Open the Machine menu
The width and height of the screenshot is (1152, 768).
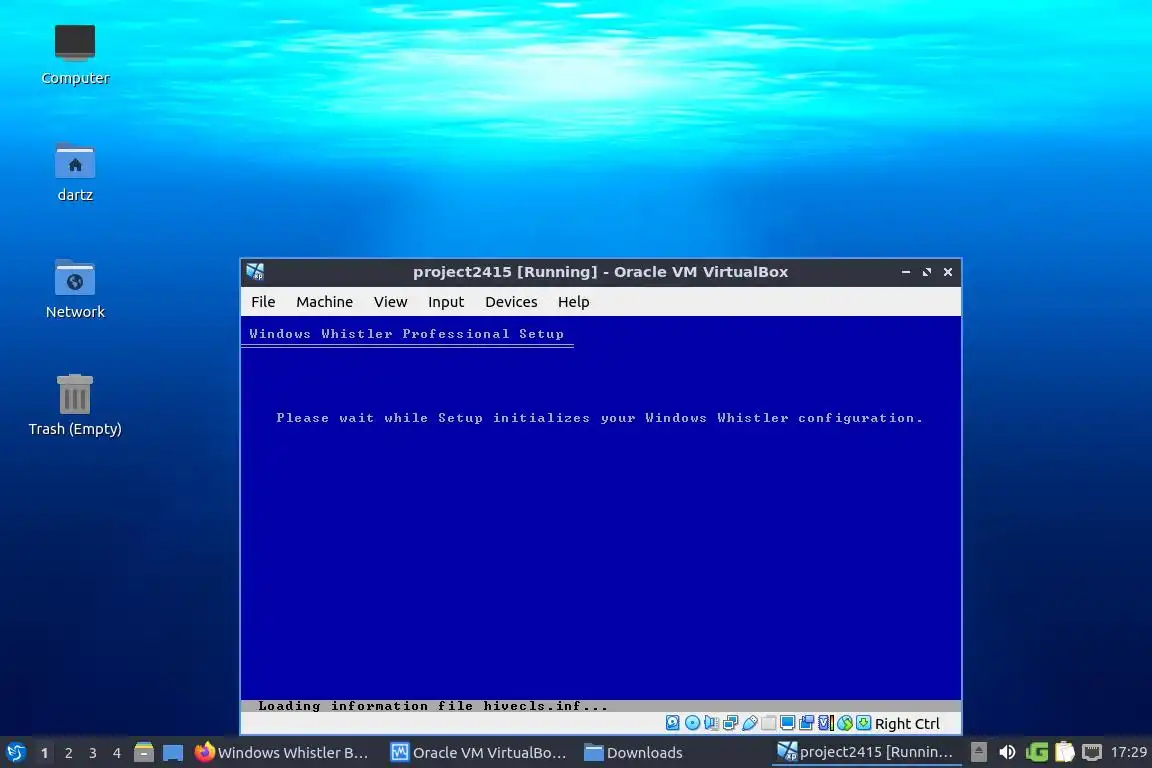(x=325, y=301)
